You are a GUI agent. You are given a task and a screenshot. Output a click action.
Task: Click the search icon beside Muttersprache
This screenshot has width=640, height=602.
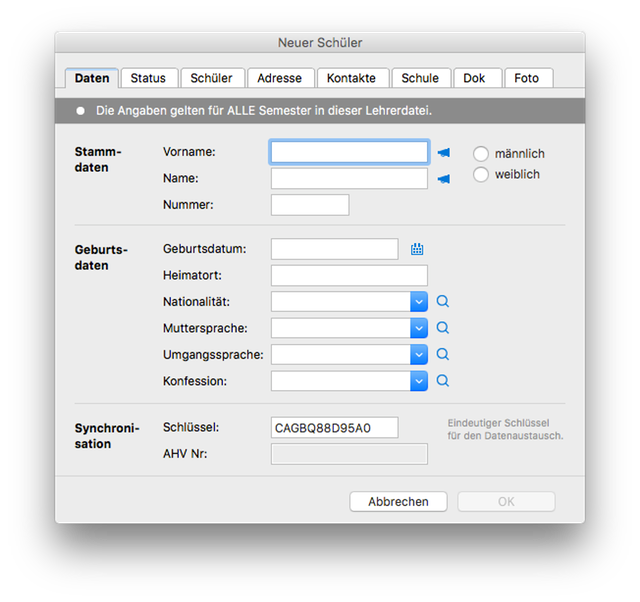click(443, 328)
